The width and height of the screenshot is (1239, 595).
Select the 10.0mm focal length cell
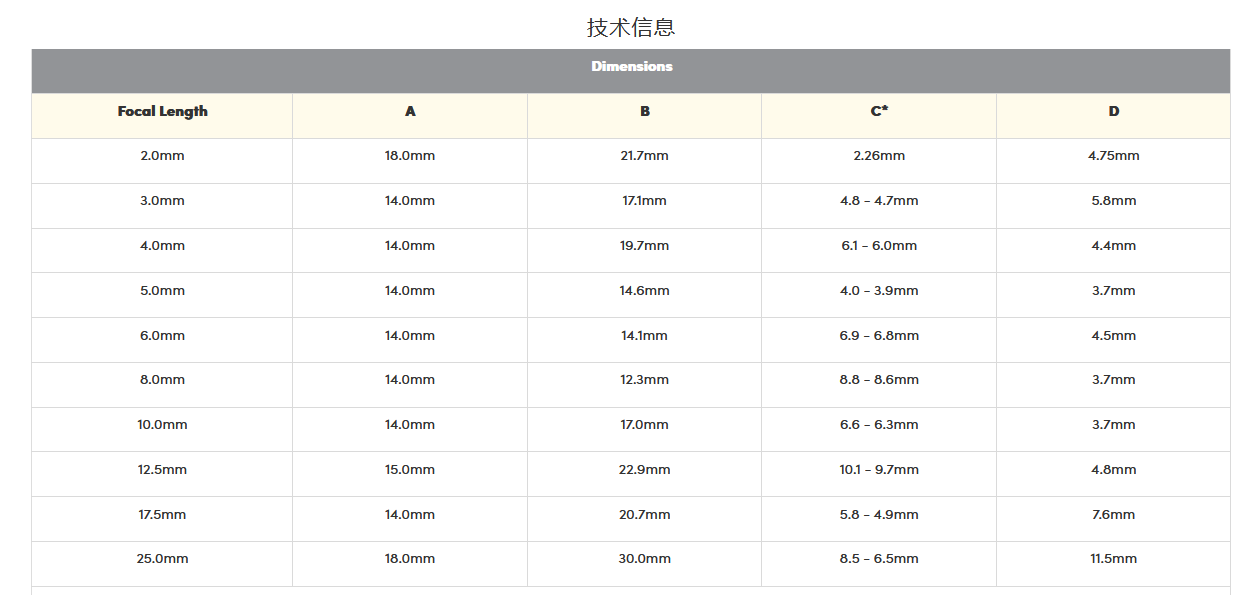tap(162, 425)
